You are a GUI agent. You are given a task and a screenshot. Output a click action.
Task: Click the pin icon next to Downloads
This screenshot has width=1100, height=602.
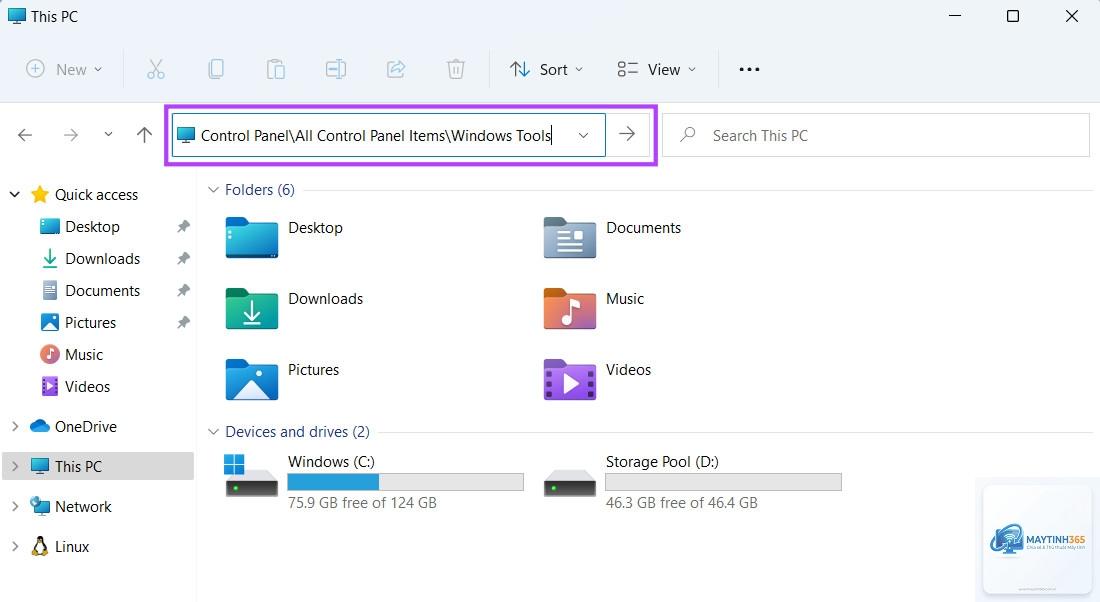point(183,258)
